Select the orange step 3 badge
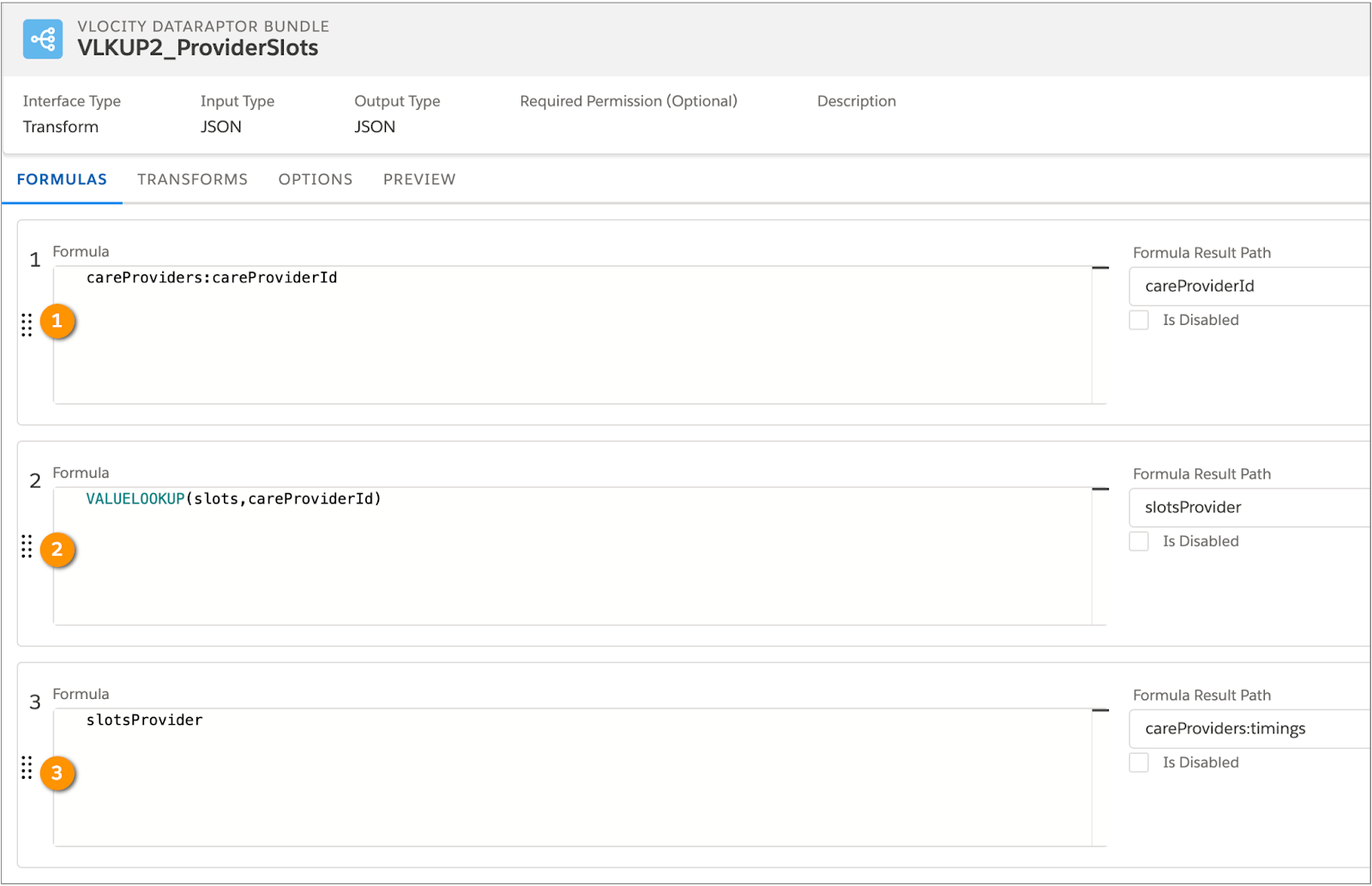 tap(57, 773)
